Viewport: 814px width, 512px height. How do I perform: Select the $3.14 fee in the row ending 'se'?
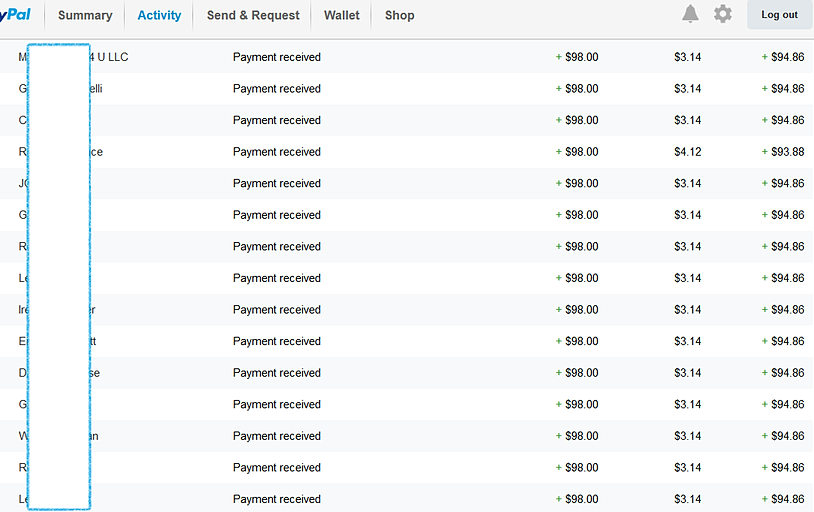688,373
